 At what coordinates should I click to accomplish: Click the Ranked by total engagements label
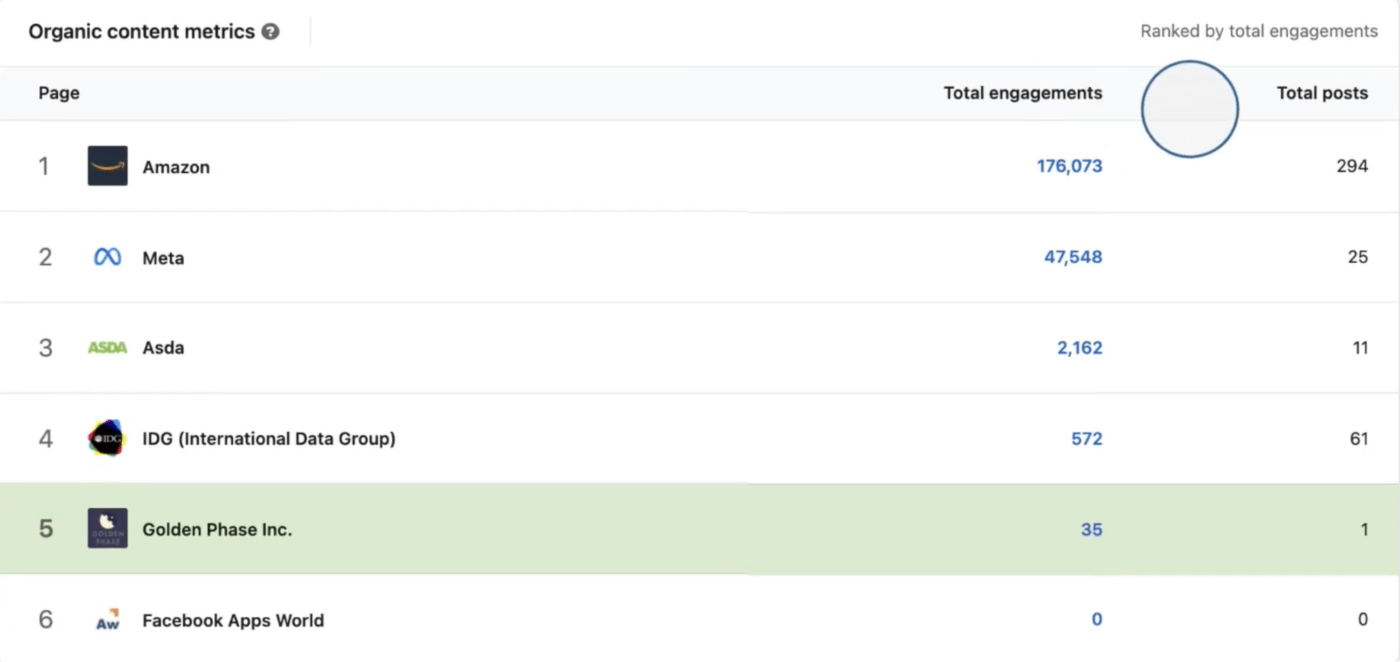point(1259,31)
